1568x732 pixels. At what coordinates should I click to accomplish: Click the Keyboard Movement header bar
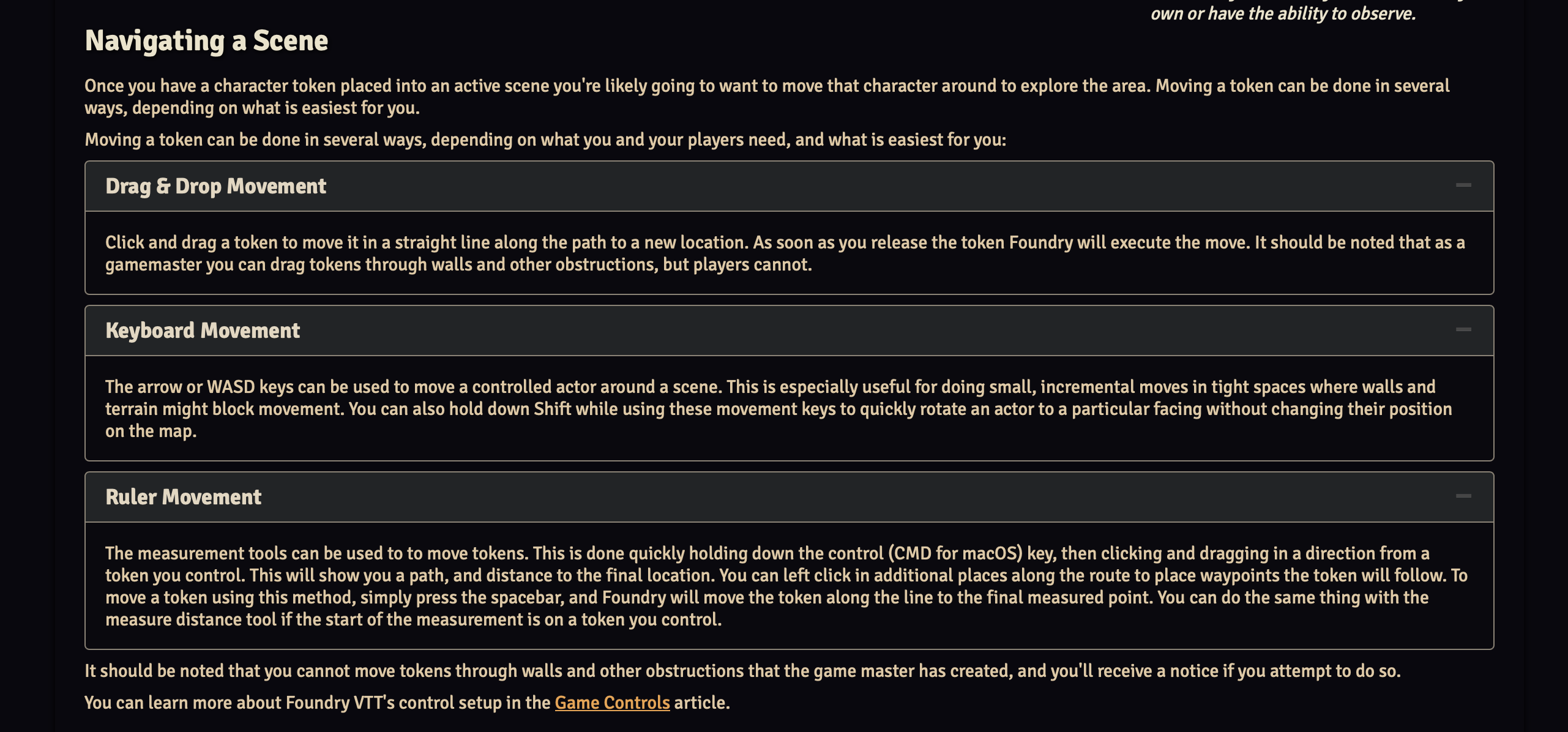pos(783,331)
